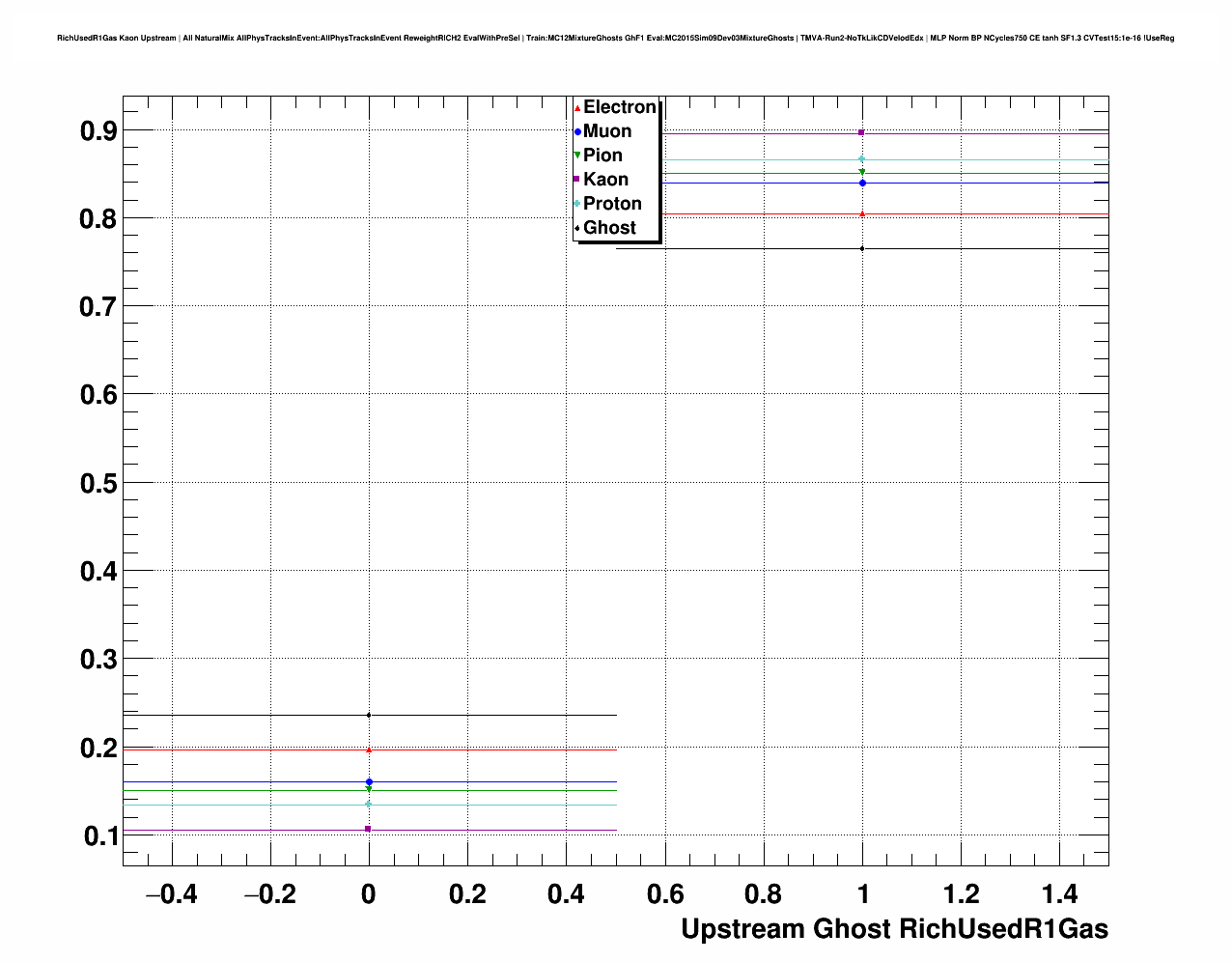Click the blue Muon circle marker in legend
Image resolution: width=1232 pixels, height=962 pixels.
[x=577, y=131]
